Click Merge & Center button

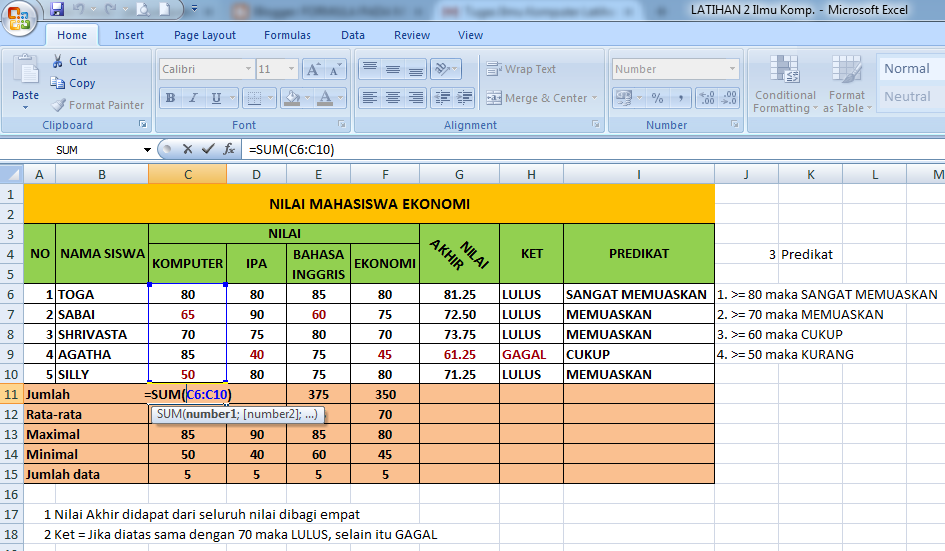[x=536, y=98]
